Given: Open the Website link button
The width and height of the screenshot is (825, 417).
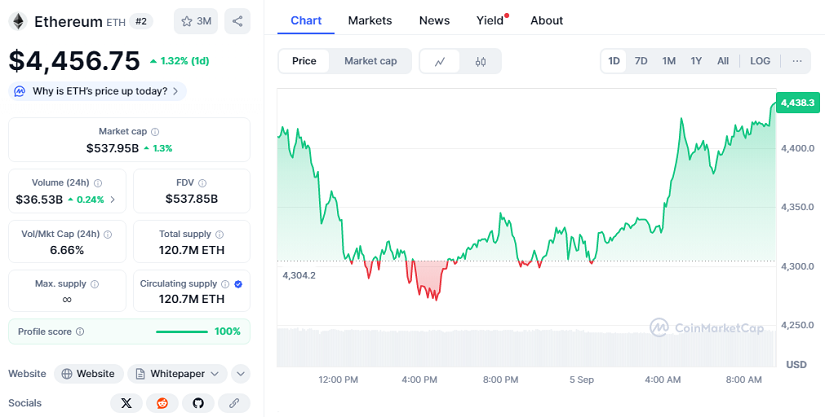Looking at the screenshot, I should (x=88, y=374).
